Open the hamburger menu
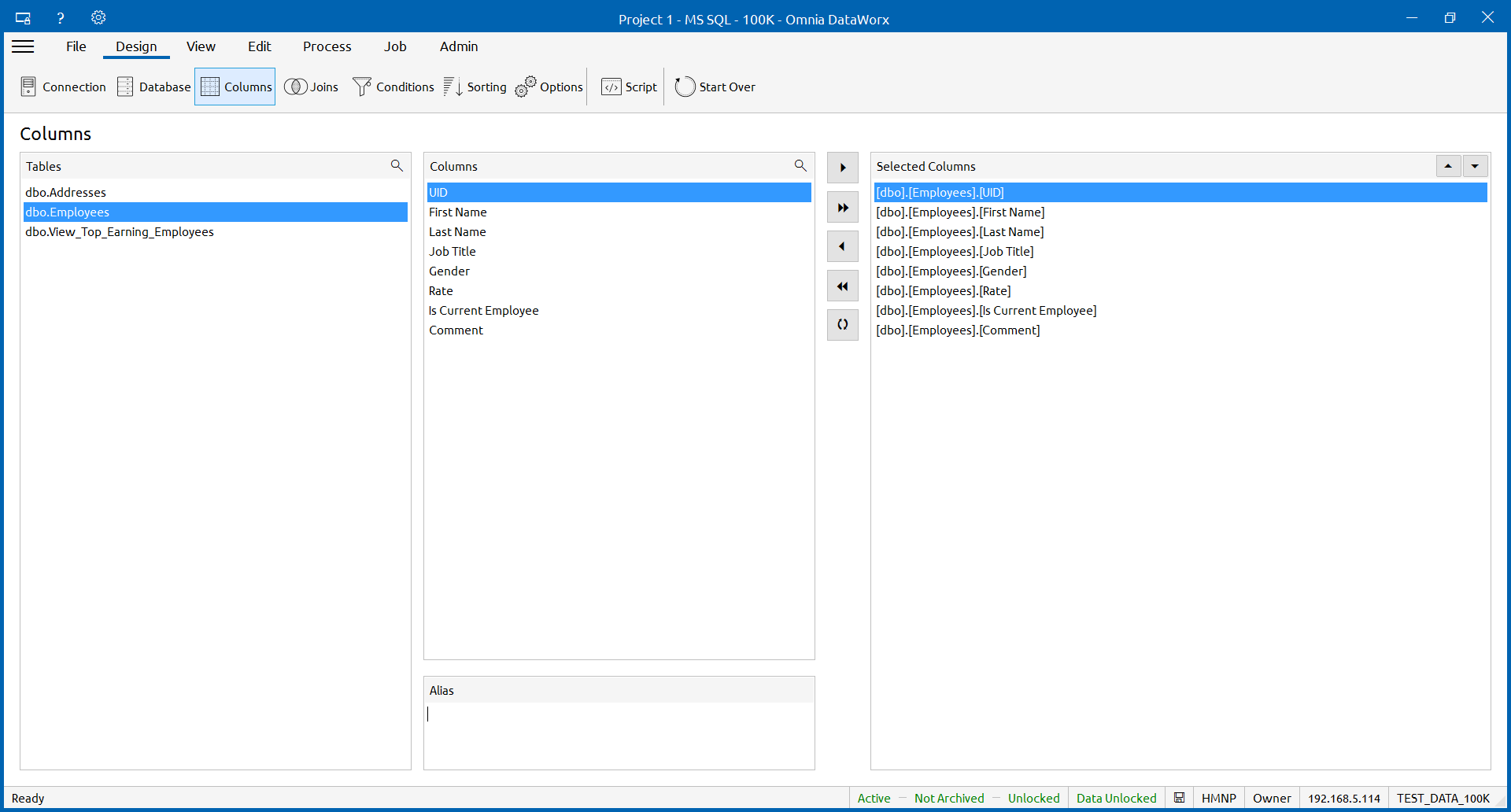 [24, 46]
